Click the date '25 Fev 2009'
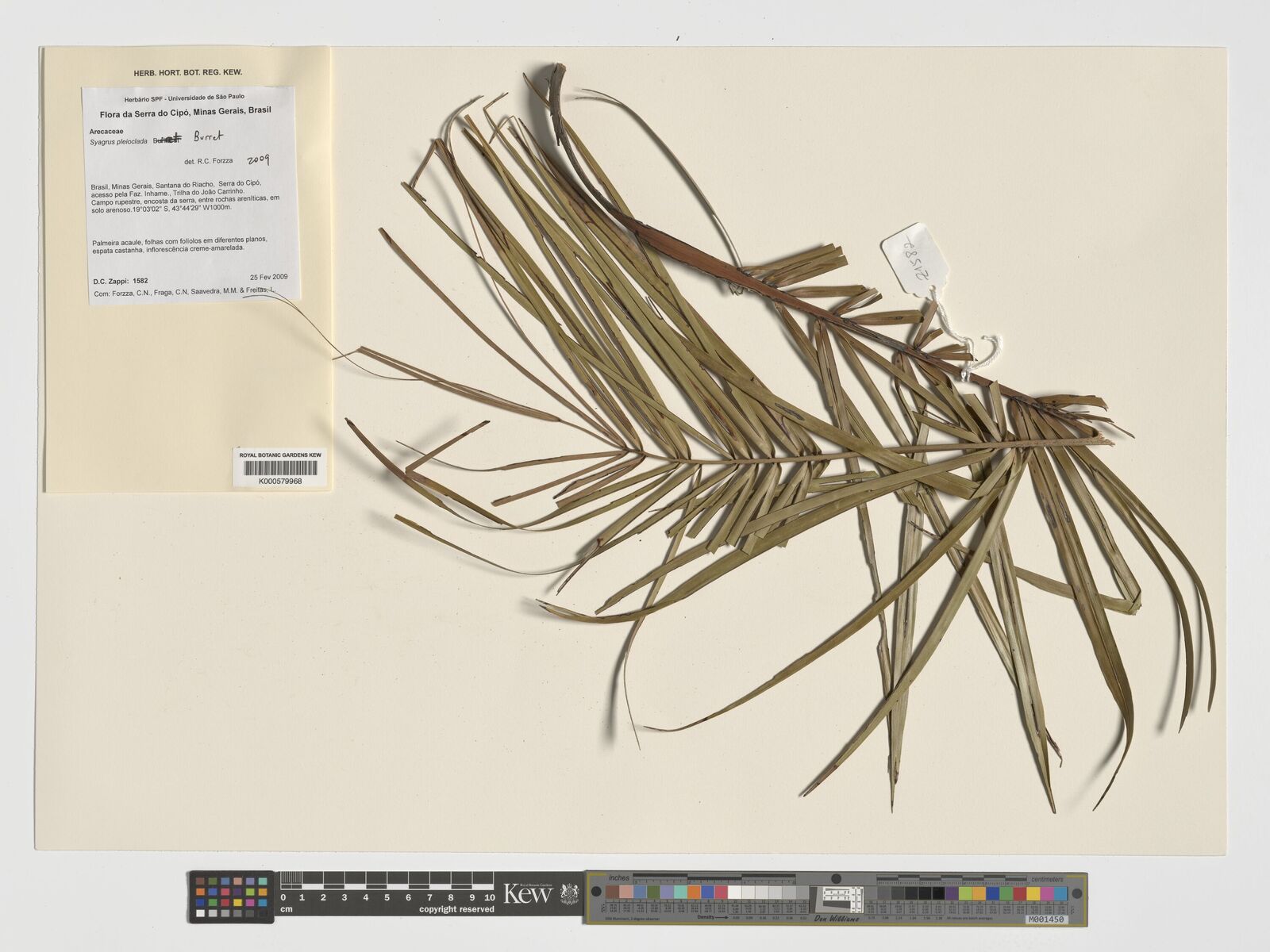The image size is (1270, 952). 268,278
